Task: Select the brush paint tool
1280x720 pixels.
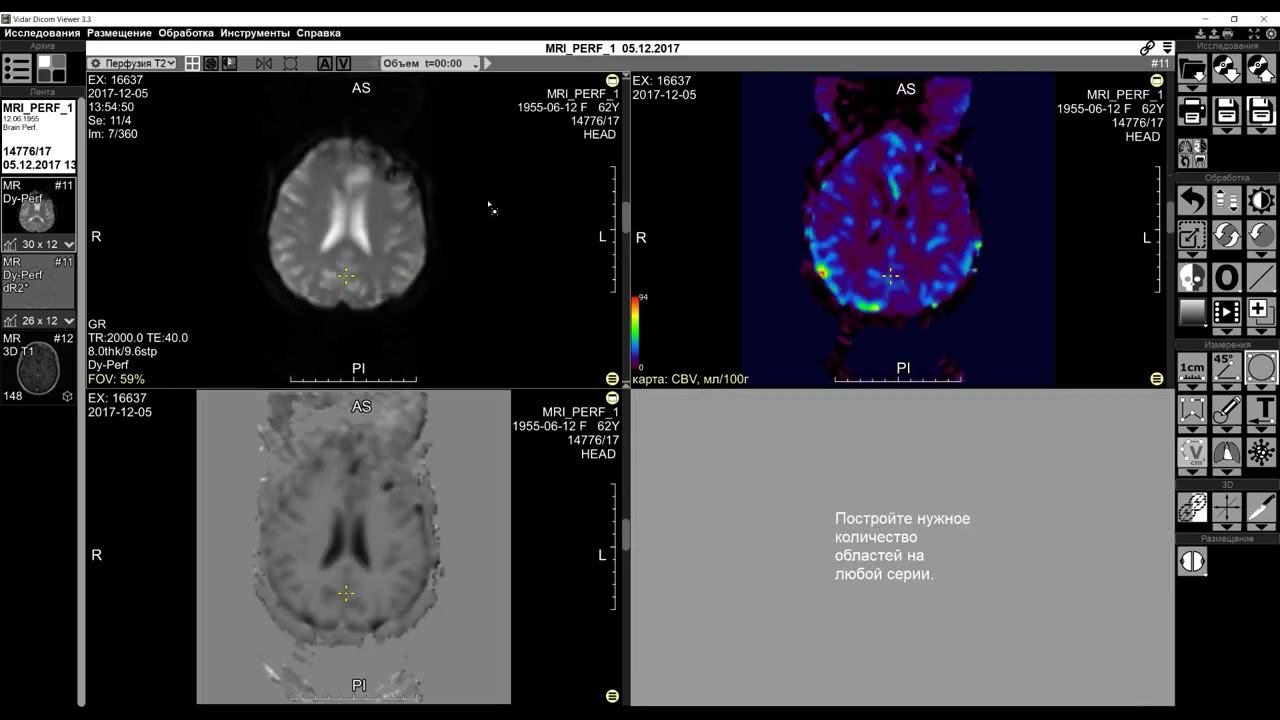Action: (1227, 409)
